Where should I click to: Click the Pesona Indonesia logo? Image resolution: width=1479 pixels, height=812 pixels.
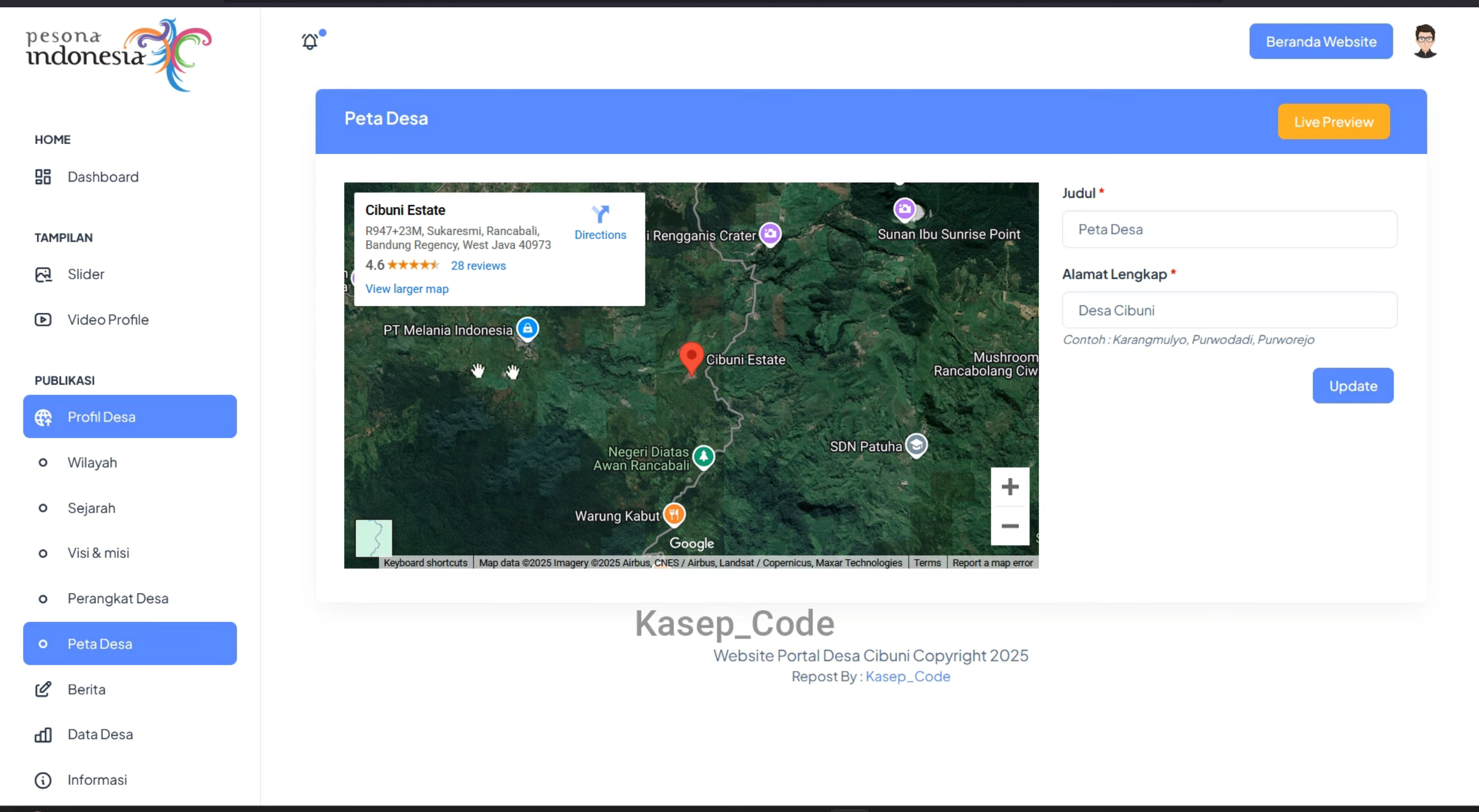(x=119, y=55)
